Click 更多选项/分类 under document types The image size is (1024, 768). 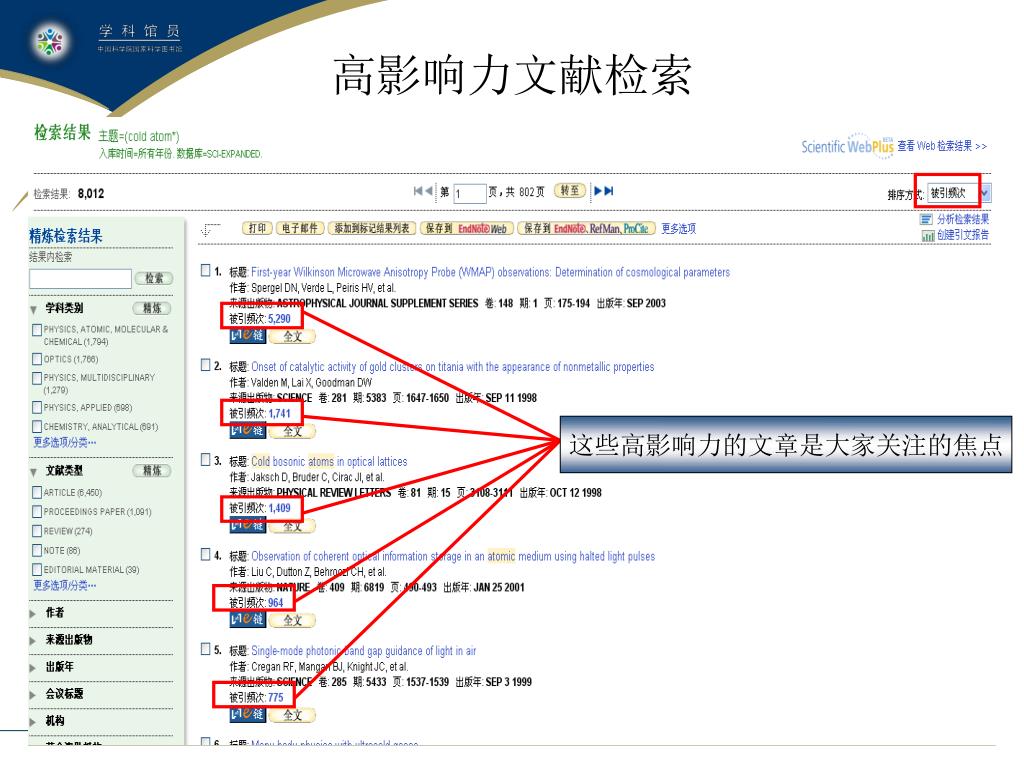coord(65,586)
